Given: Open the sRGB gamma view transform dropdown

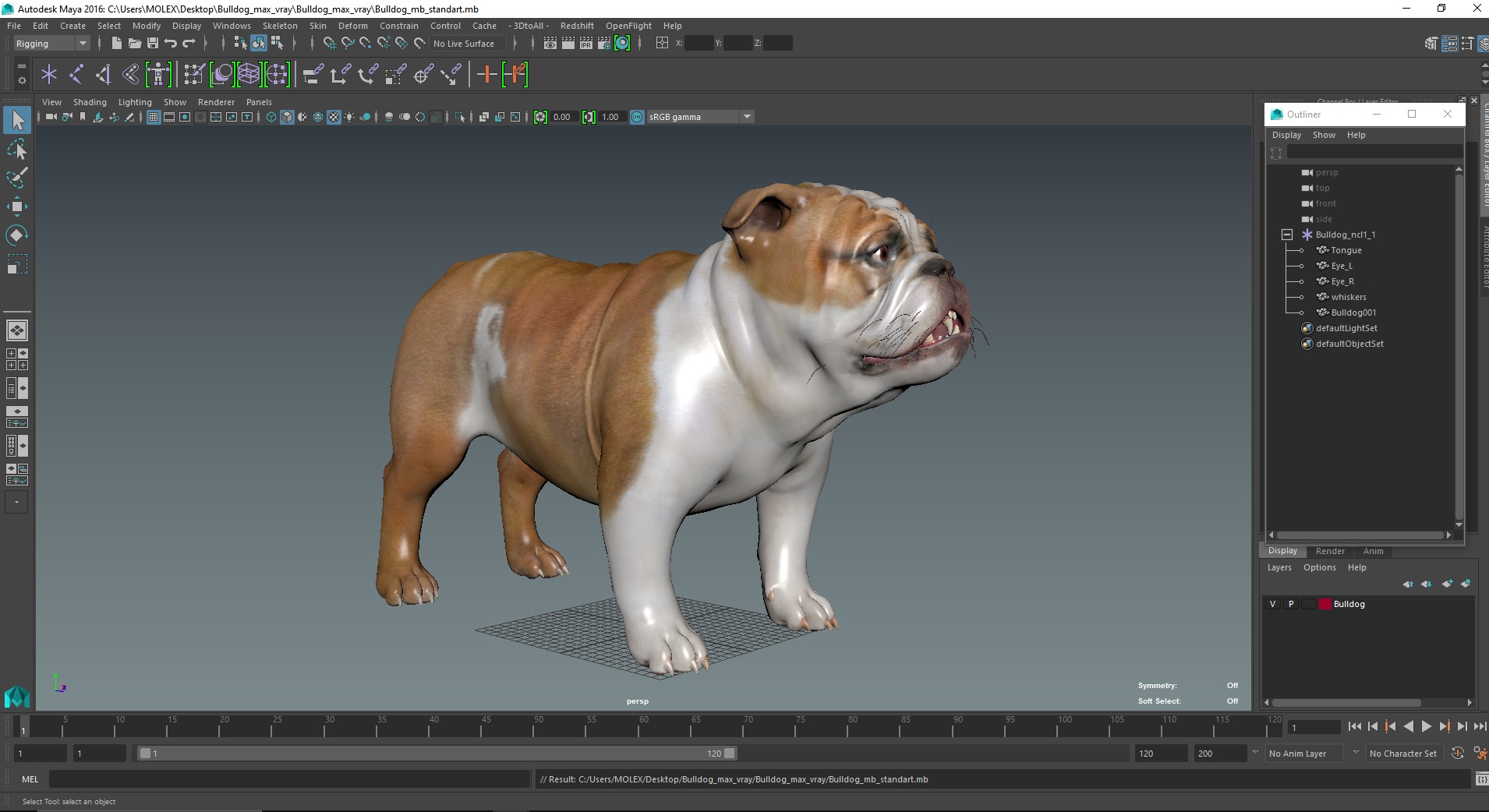Looking at the screenshot, I should (700, 117).
